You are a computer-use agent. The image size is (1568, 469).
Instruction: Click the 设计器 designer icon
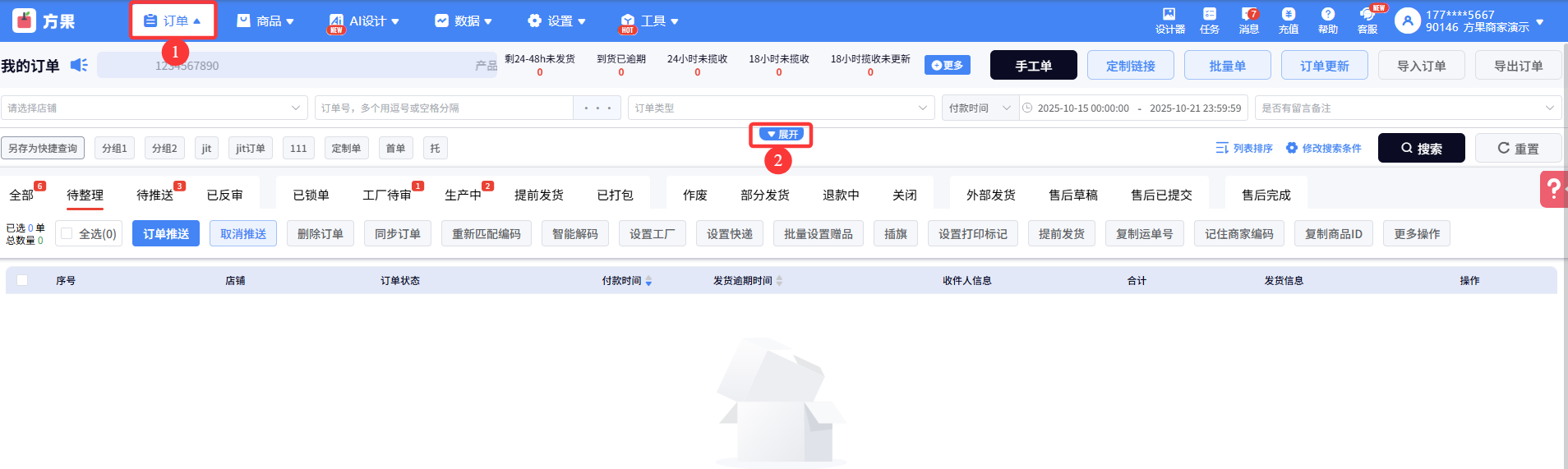[x=1169, y=15]
